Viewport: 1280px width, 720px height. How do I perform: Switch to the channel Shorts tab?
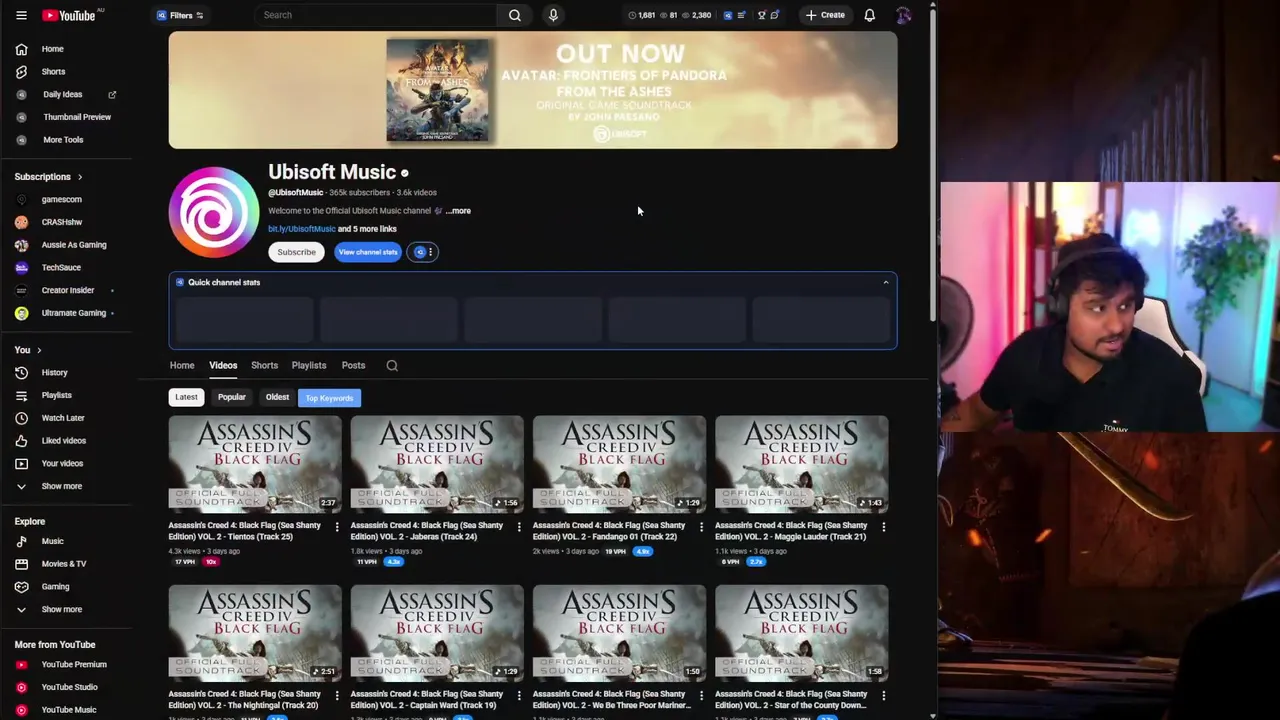(x=264, y=366)
